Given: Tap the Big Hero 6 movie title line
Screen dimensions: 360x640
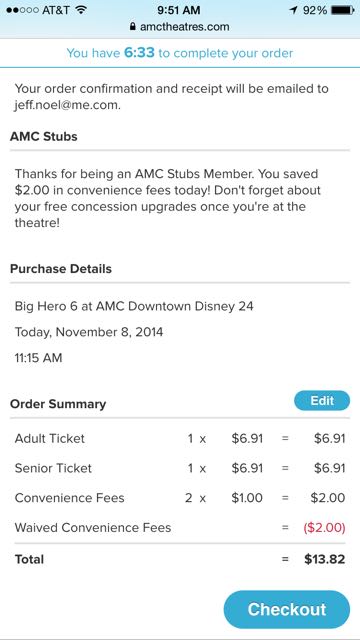Looking at the screenshot, I should pyautogui.click(x=134, y=306).
